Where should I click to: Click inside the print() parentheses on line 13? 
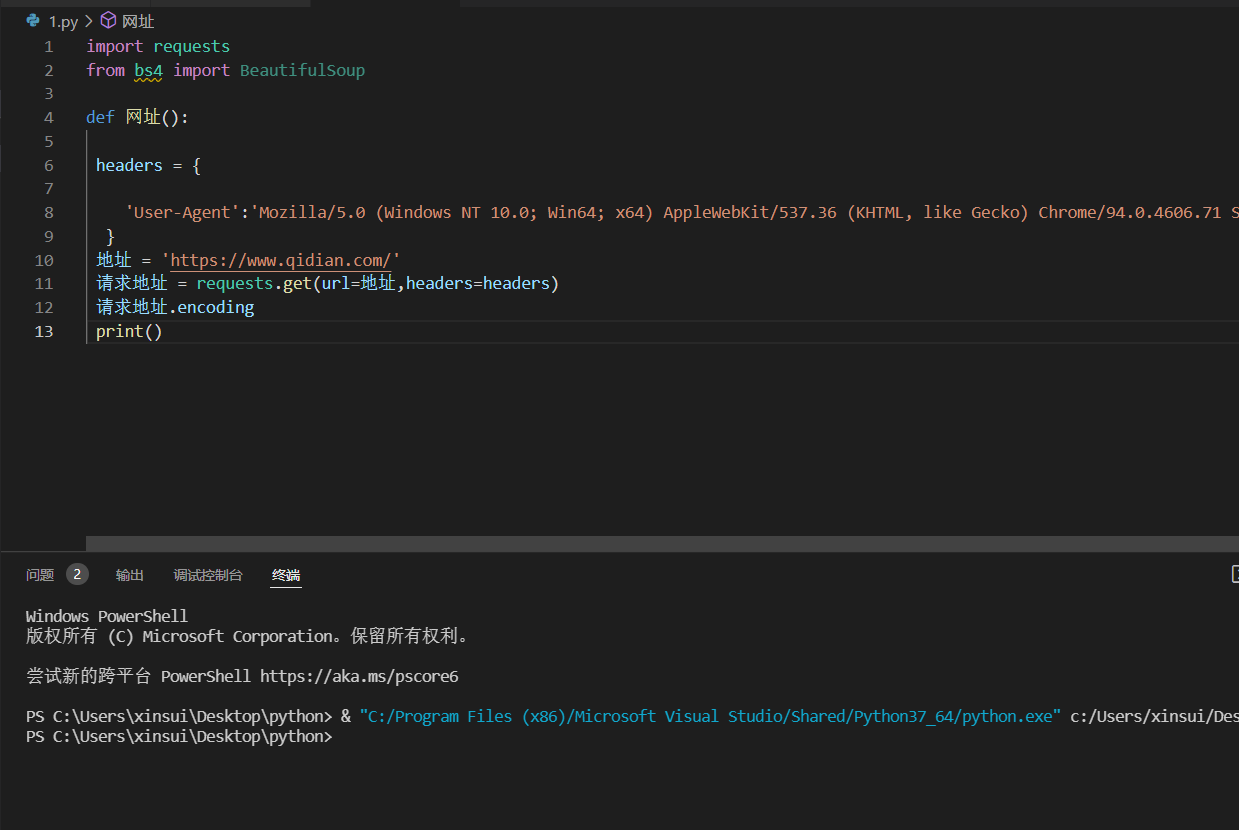pyautogui.click(x=153, y=331)
